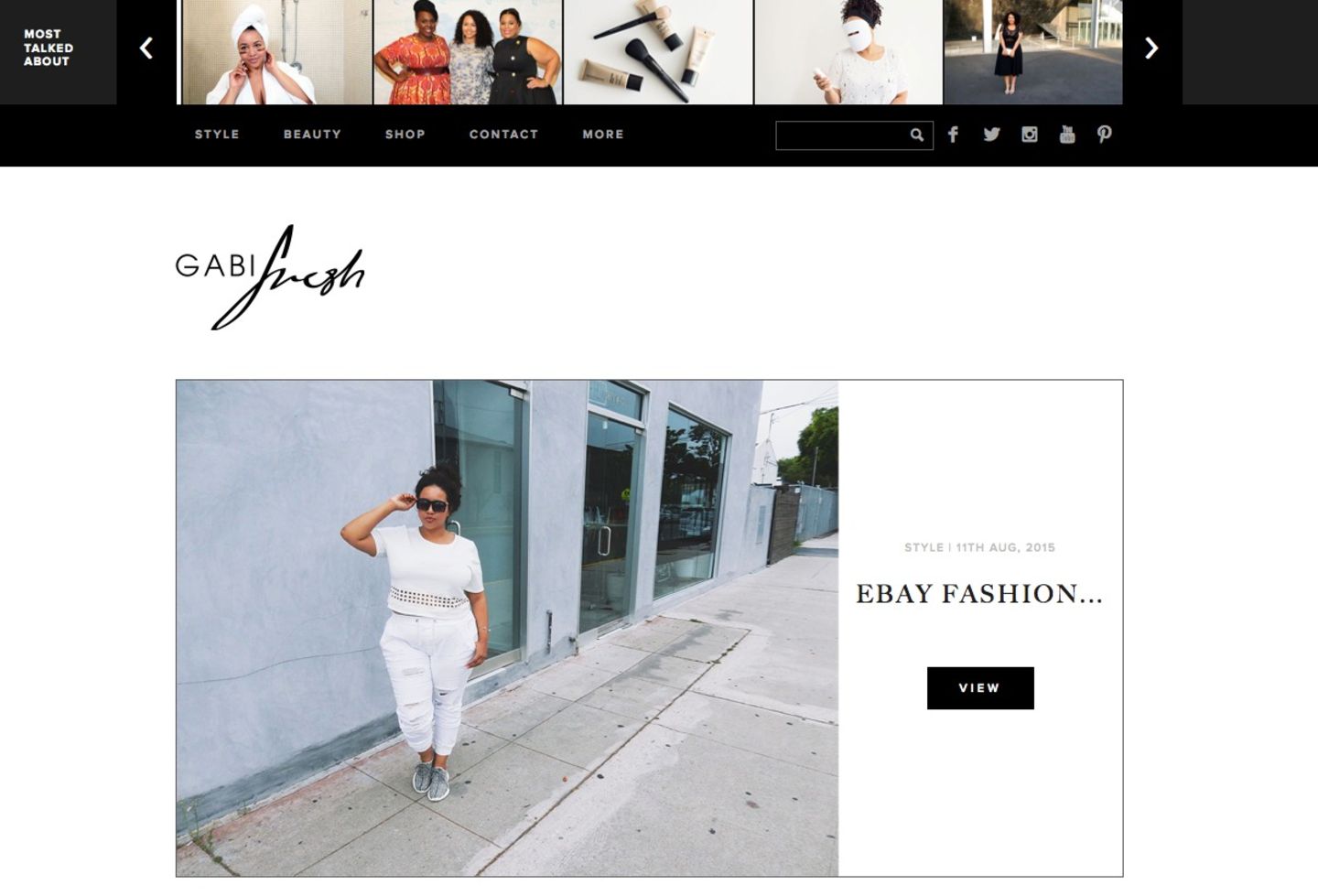1318x896 pixels.
Task: Open the featured white outfit street photo
Action: (x=507, y=629)
